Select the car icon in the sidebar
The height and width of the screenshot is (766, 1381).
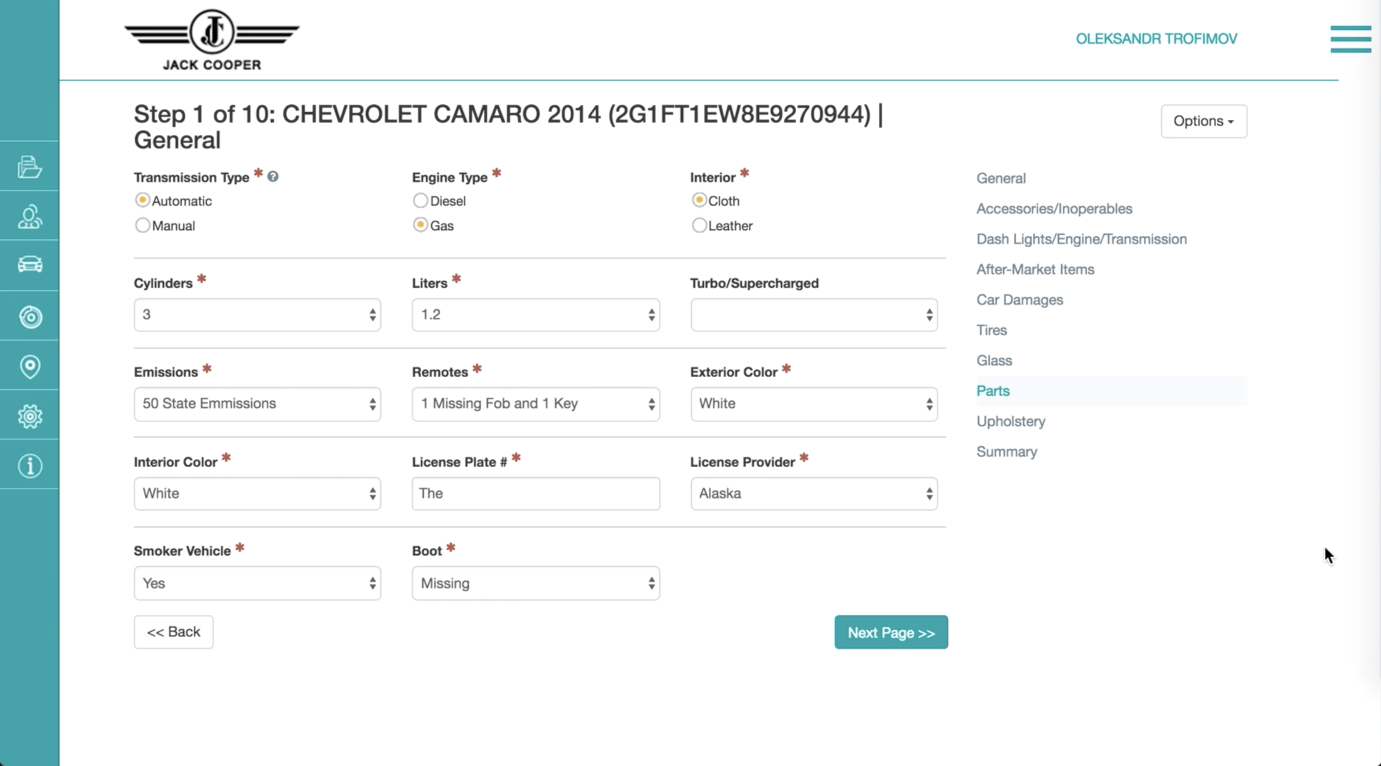[29, 265]
